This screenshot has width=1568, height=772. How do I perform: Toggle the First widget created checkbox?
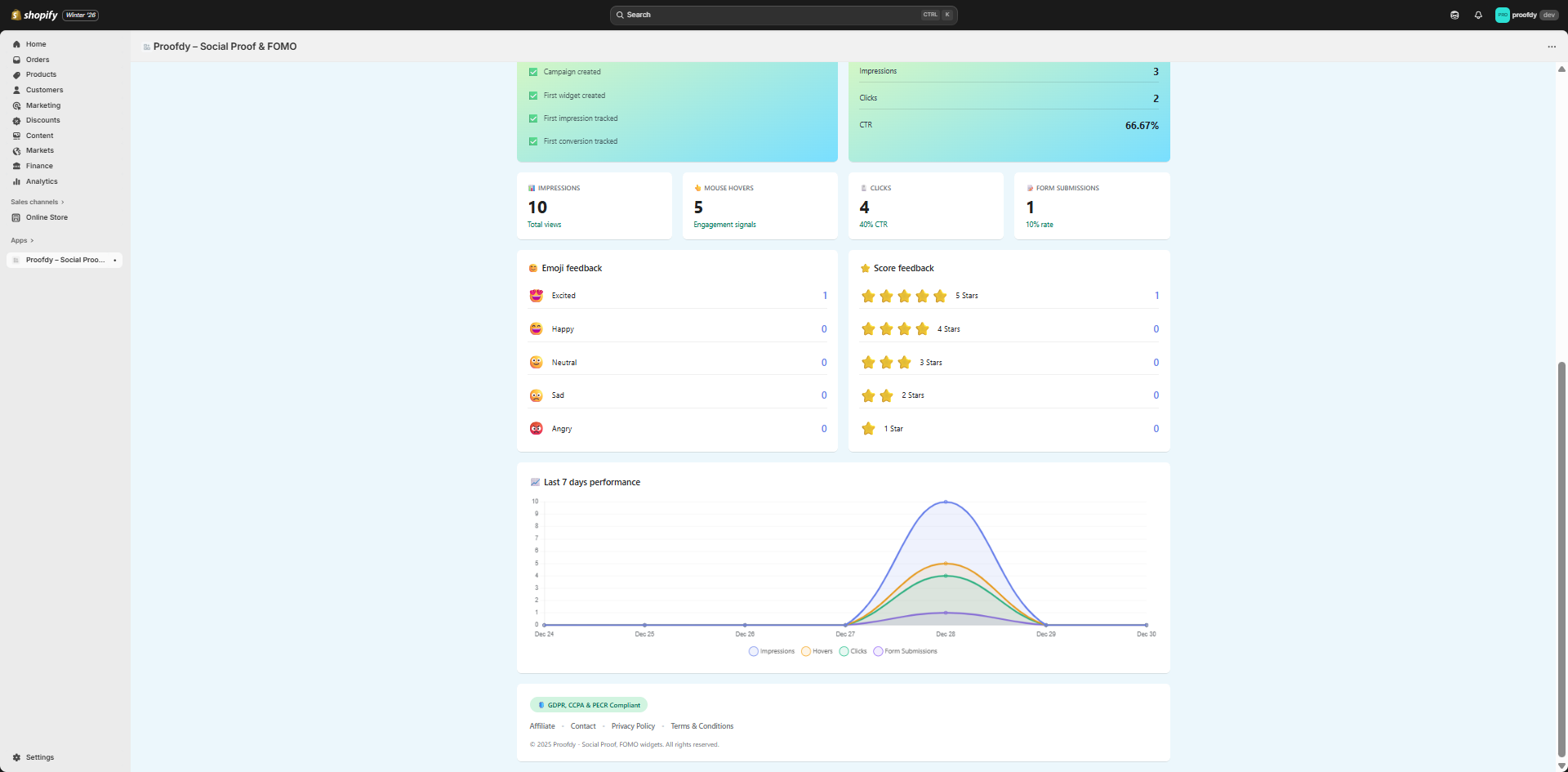tap(533, 96)
